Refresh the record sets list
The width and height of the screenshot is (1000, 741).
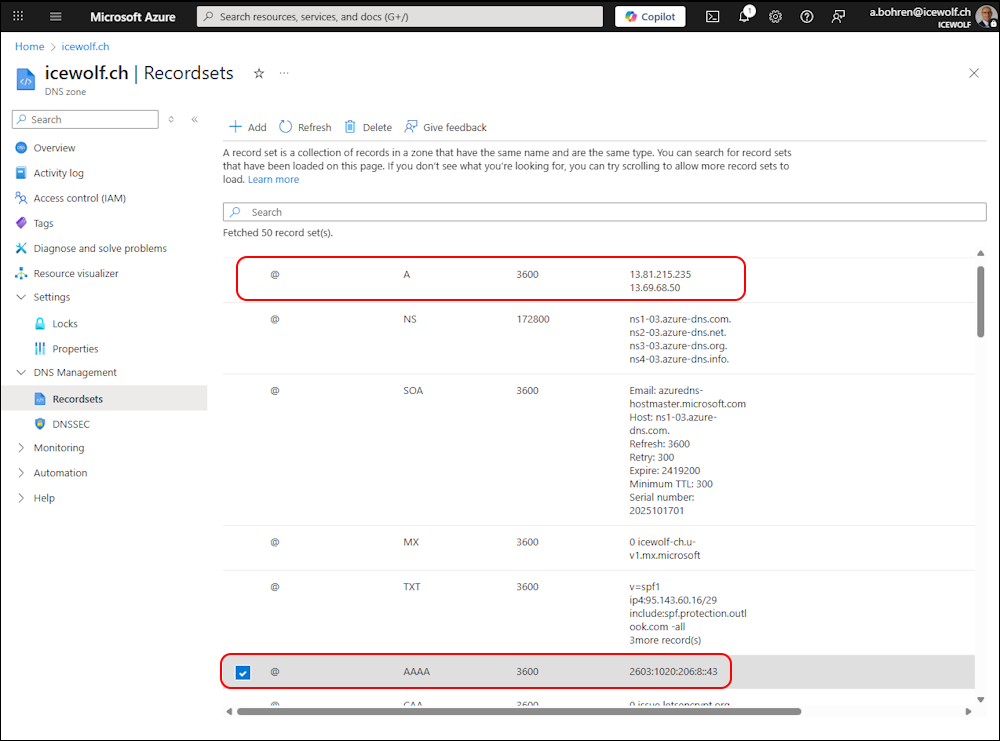305,127
